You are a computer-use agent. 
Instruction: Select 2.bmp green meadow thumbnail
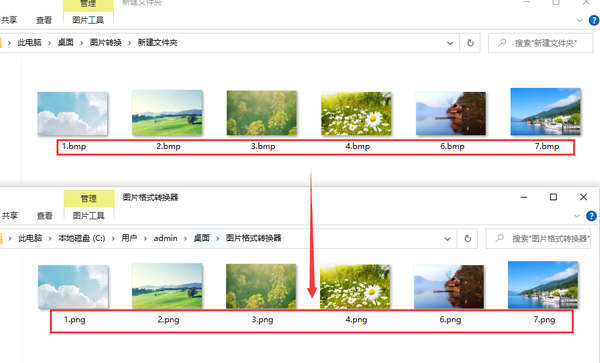click(x=167, y=113)
